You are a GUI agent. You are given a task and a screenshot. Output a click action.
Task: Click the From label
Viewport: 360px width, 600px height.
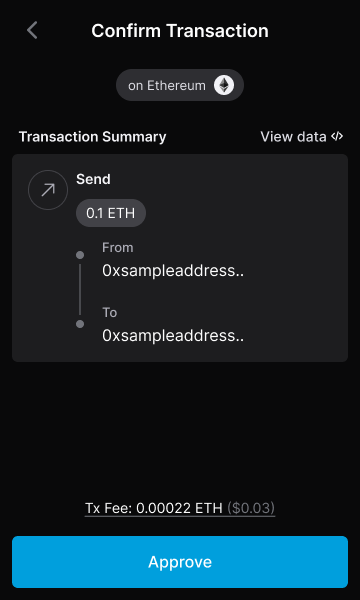118,248
